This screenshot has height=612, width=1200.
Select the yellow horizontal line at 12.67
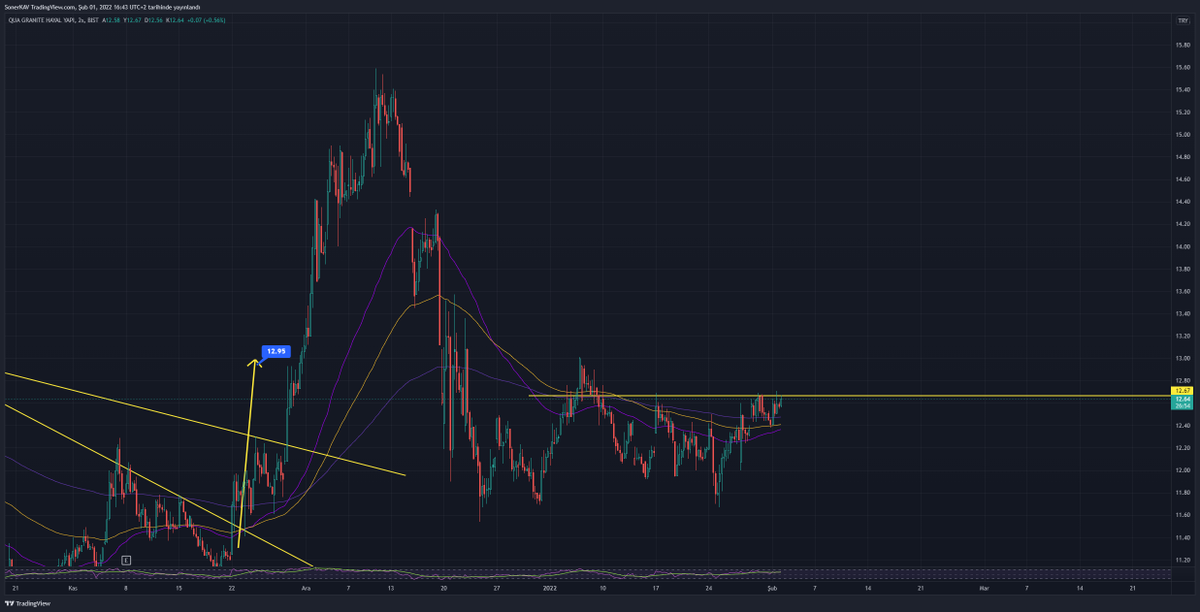[848, 396]
